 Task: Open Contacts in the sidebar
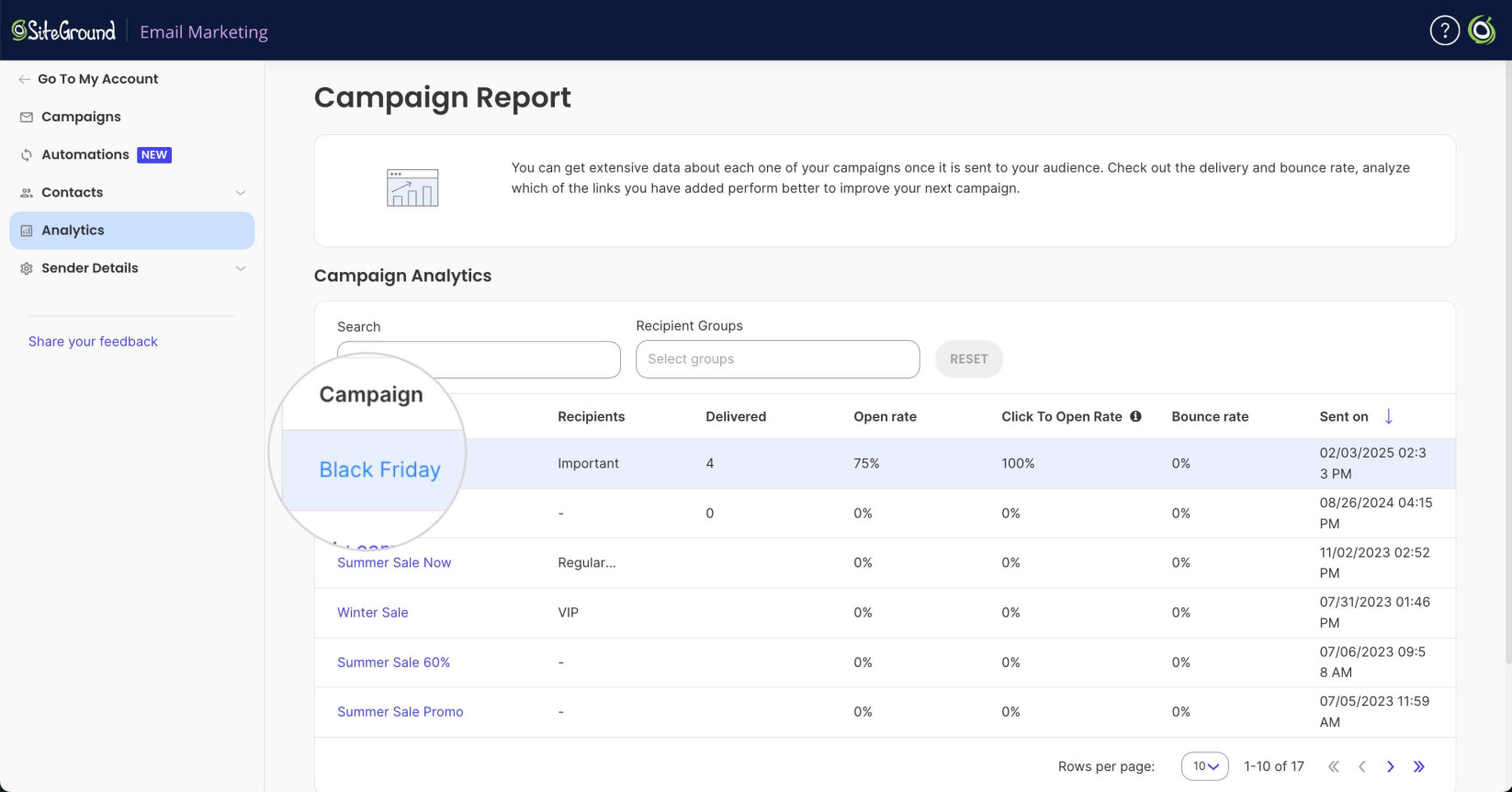click(x=72, y=192)
